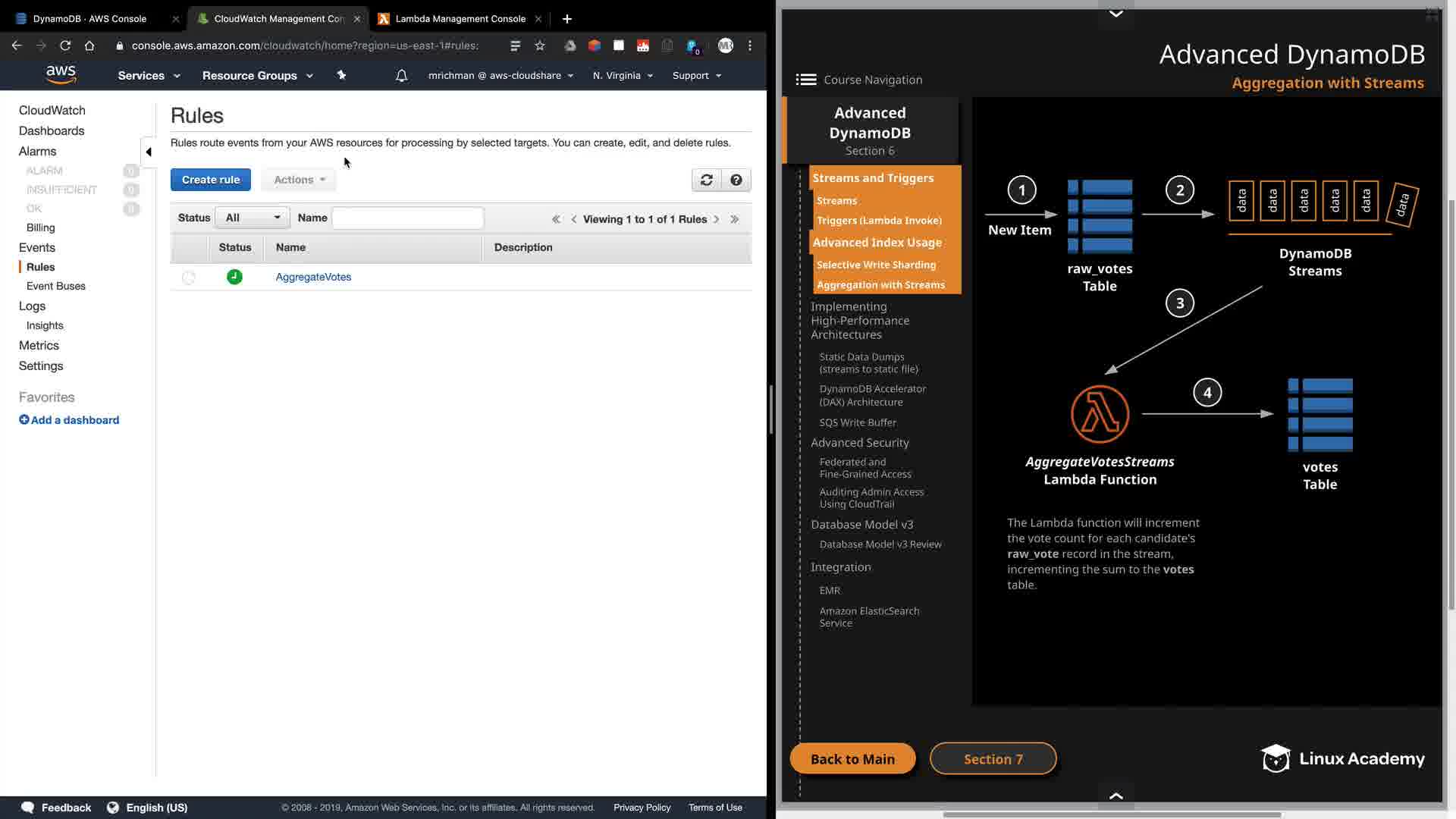The image size is (1456, 819).
Task: Reload the page with browser refresh icon
Action: [65, 45]
